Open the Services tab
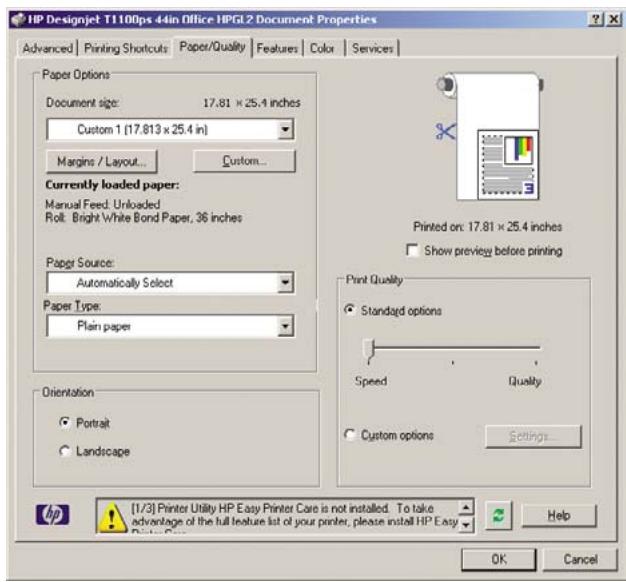 [372, 48]
